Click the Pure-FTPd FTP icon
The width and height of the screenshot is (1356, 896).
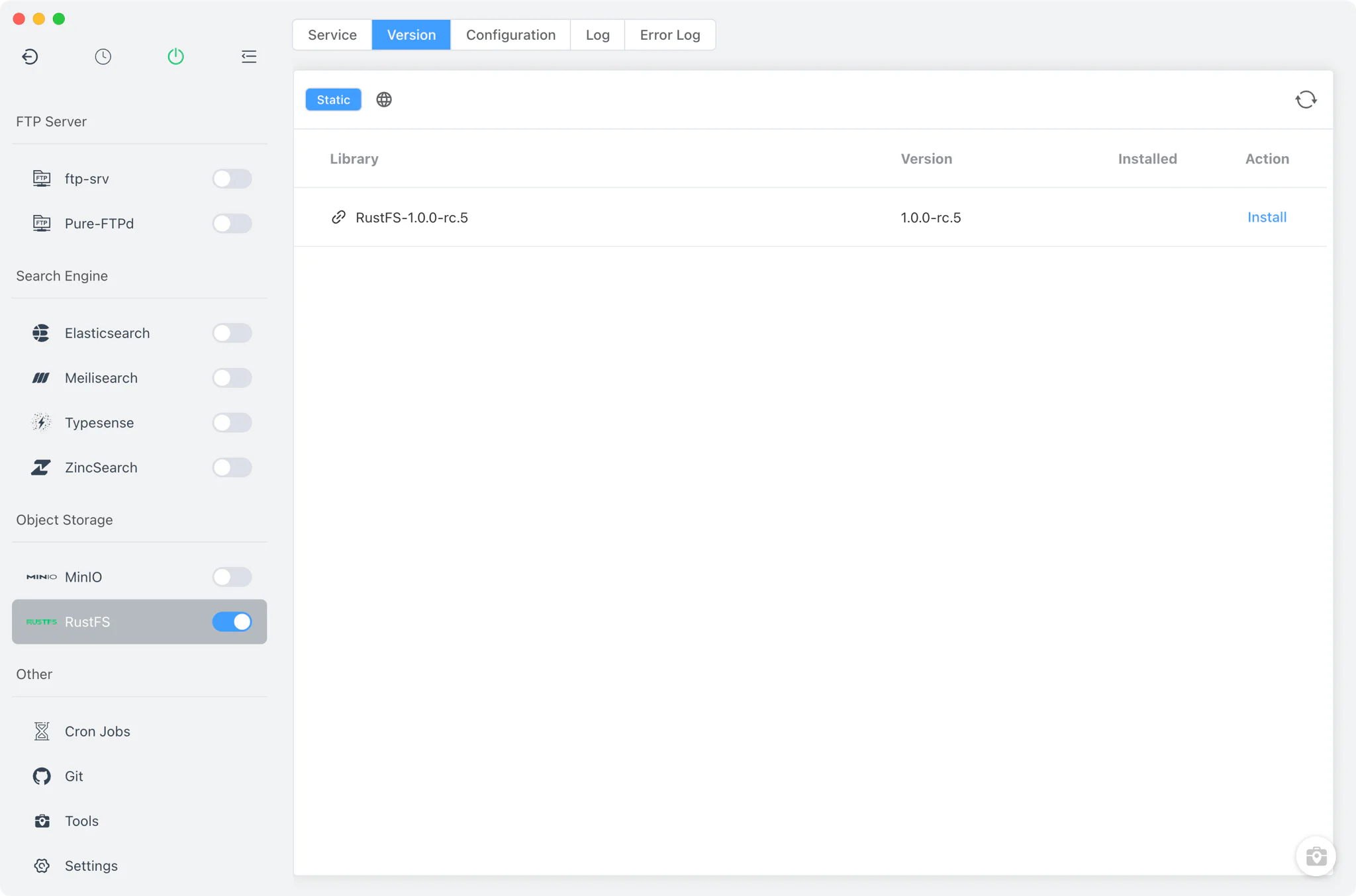click(42, 224)
